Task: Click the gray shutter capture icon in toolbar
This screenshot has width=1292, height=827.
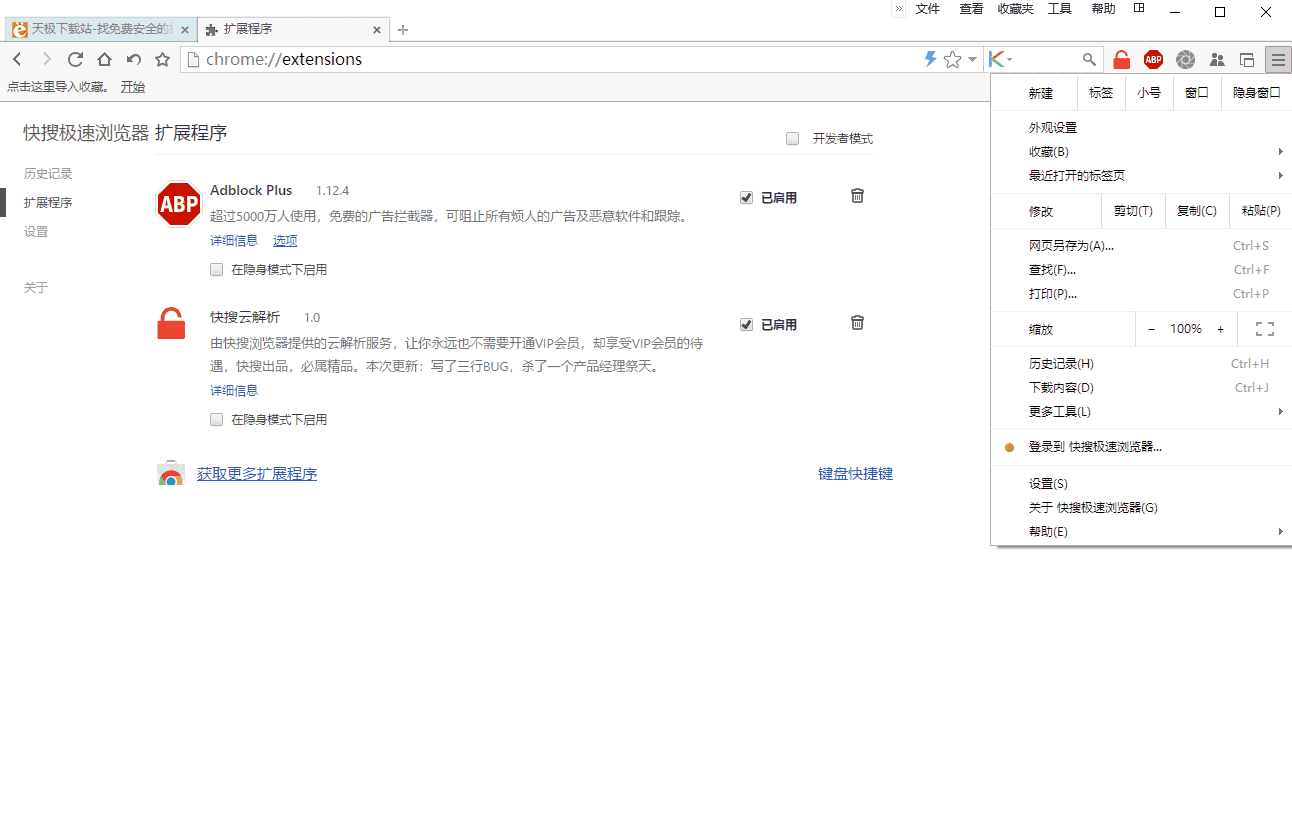Action: tap(1185, 59)
